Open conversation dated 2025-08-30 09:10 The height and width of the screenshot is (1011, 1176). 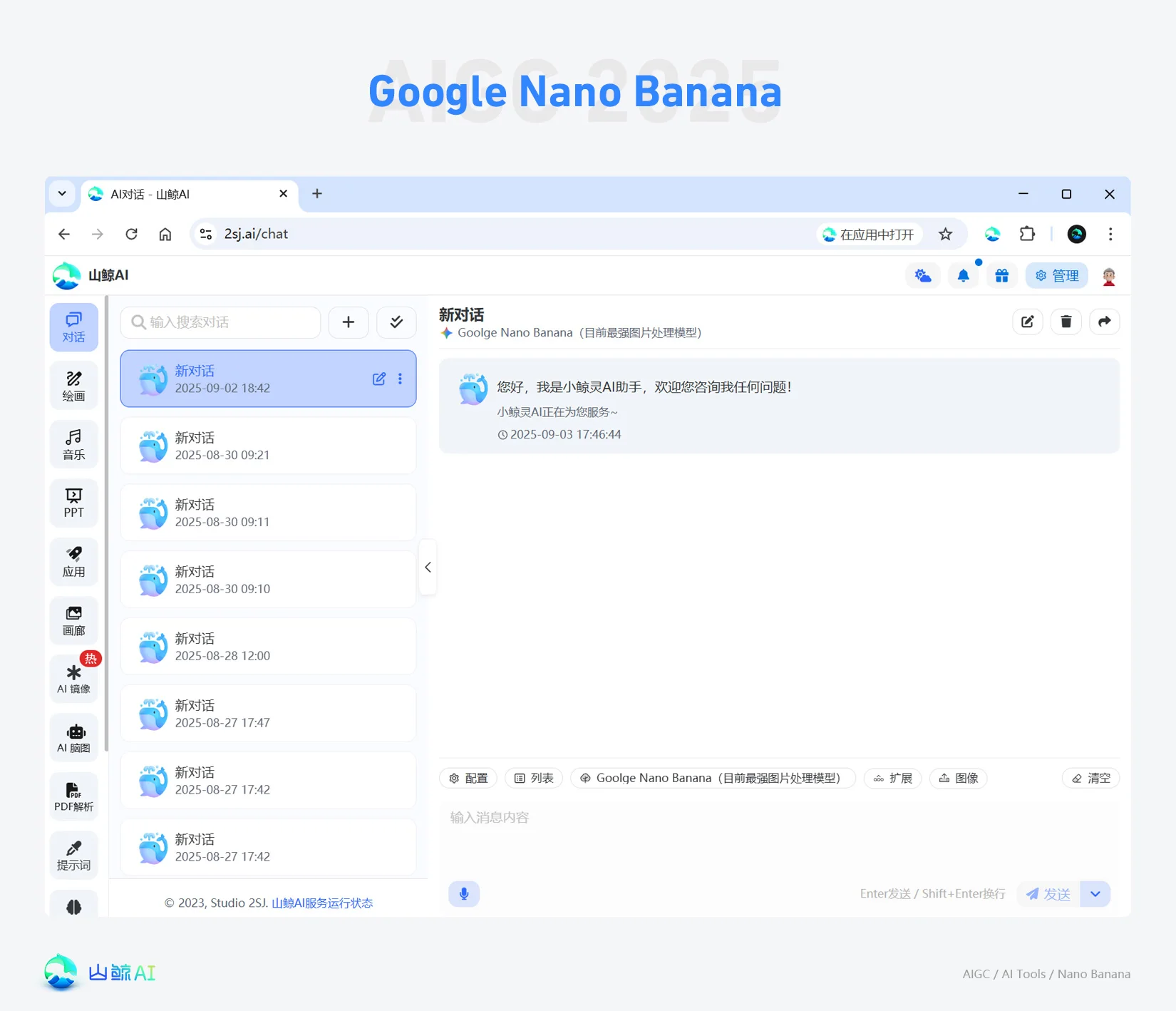pos(269,580)
